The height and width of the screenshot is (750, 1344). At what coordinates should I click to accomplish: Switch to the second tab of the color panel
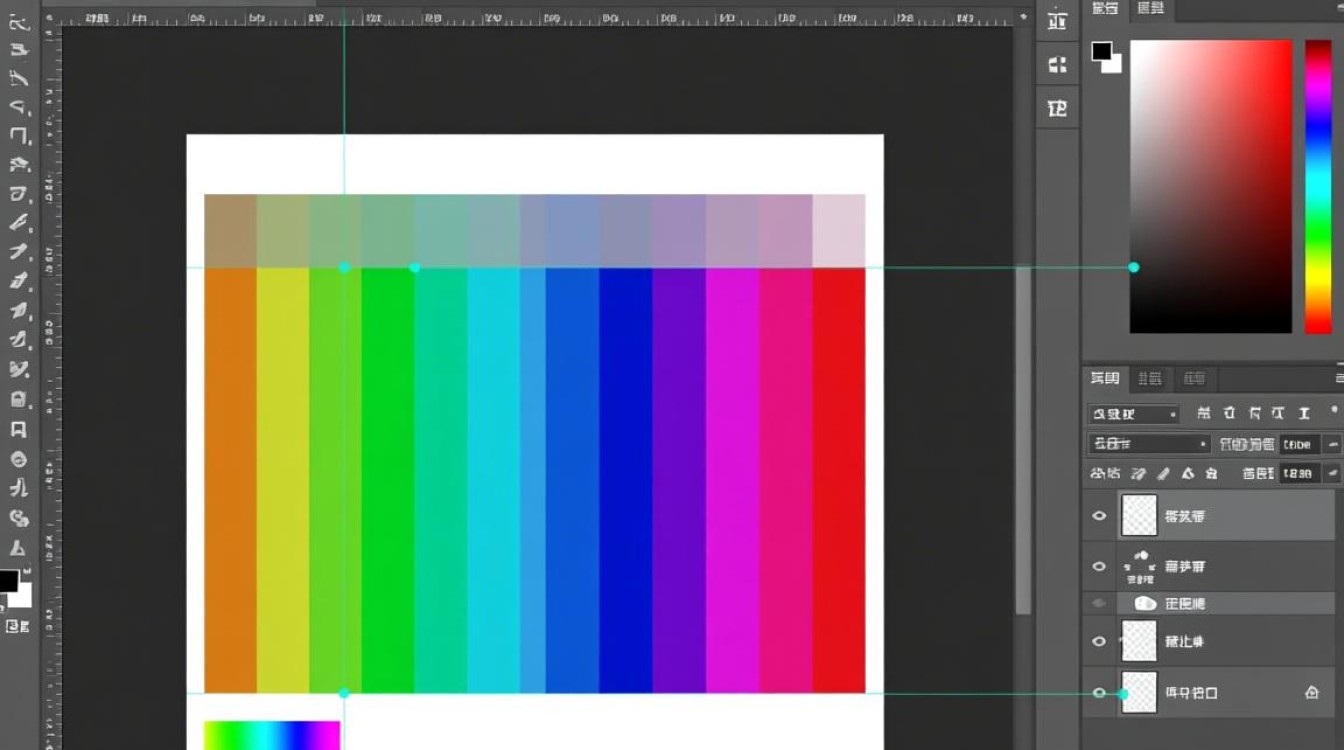point(1151,9)
